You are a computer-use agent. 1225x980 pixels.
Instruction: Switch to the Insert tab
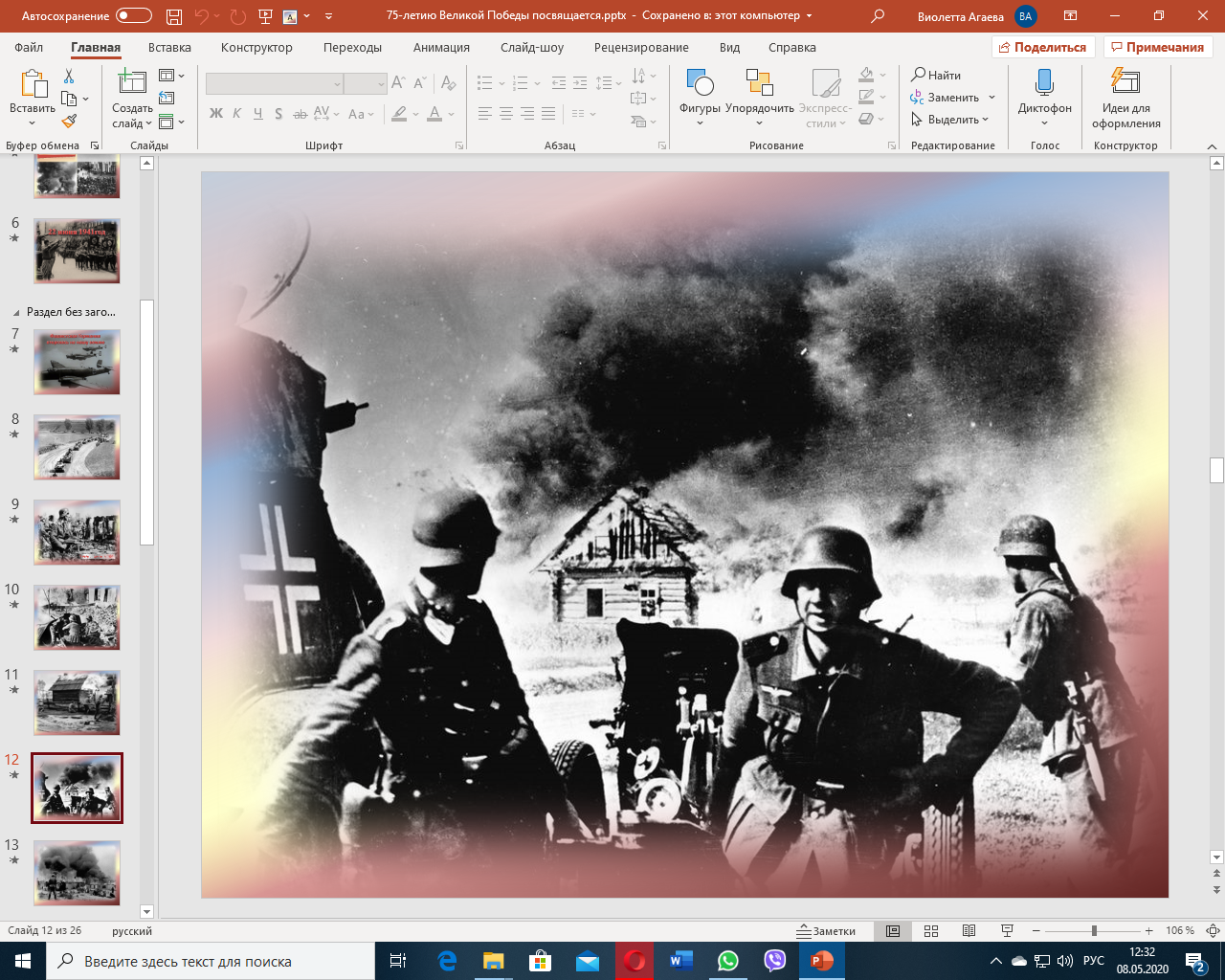pyautogui.click(x=169, y=47)
